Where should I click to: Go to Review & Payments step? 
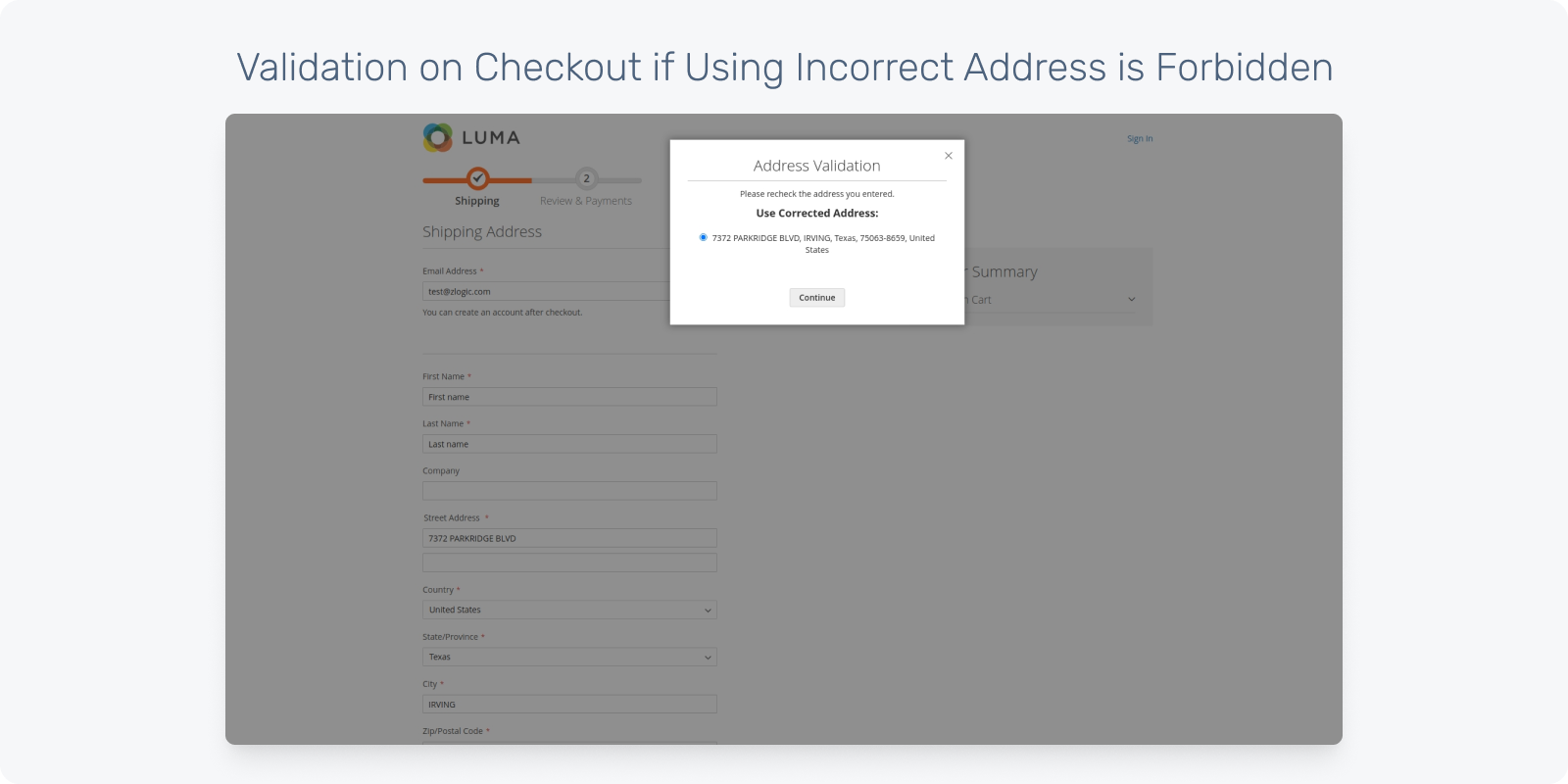pos(586,201)
